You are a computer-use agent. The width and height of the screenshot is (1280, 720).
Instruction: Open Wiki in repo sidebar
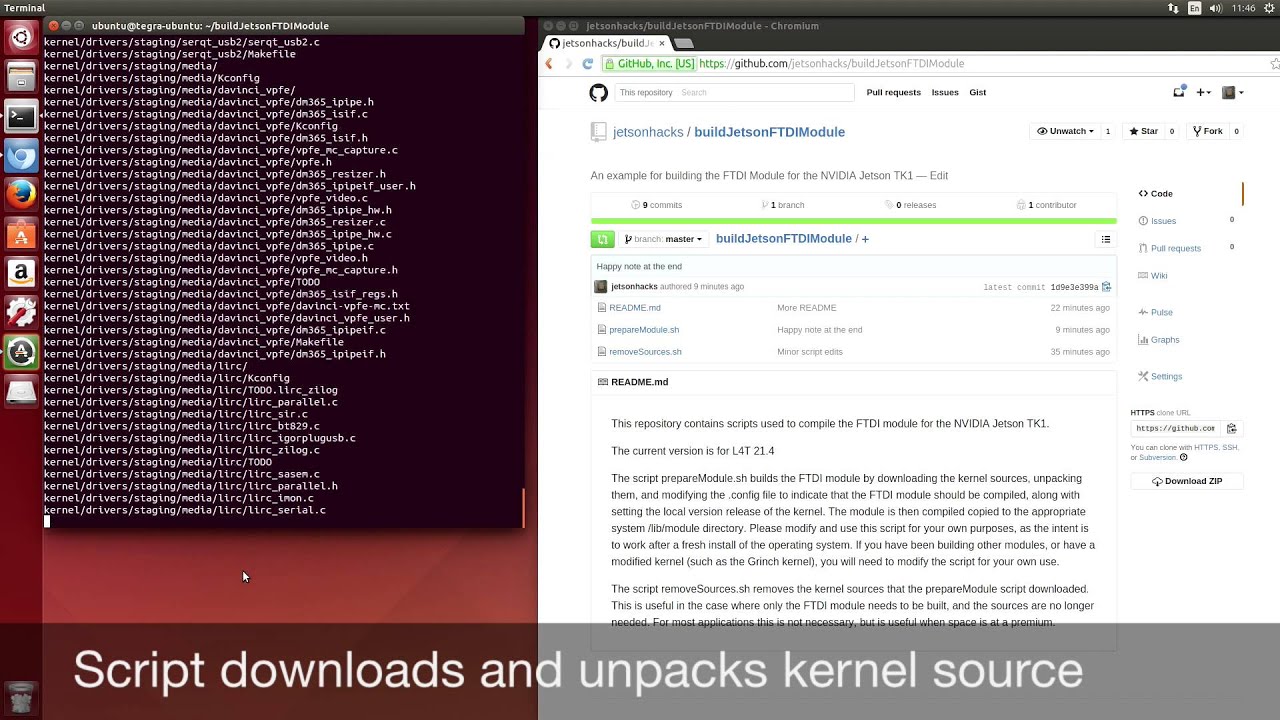click(1153, 276)
